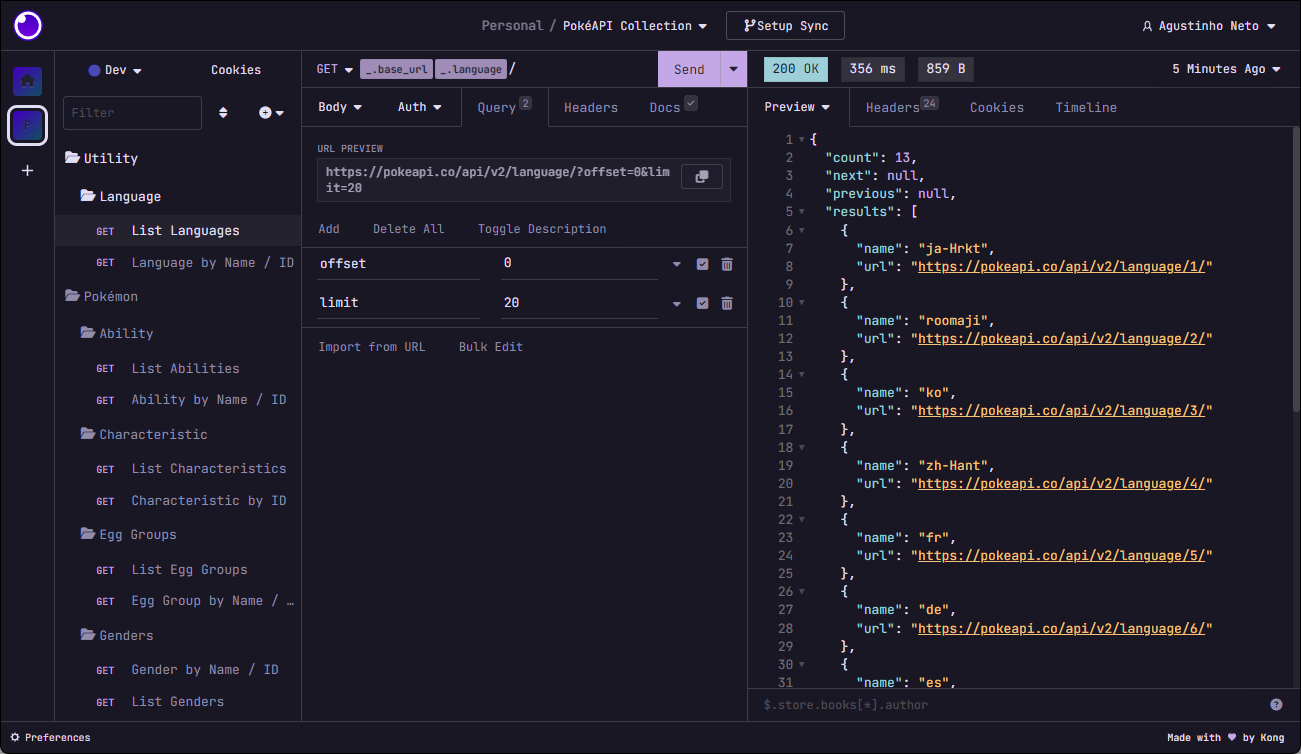The width and height of the screenshot is (1301, 754).
Task: Switch to response Headers tab
Action: point(902,107)
